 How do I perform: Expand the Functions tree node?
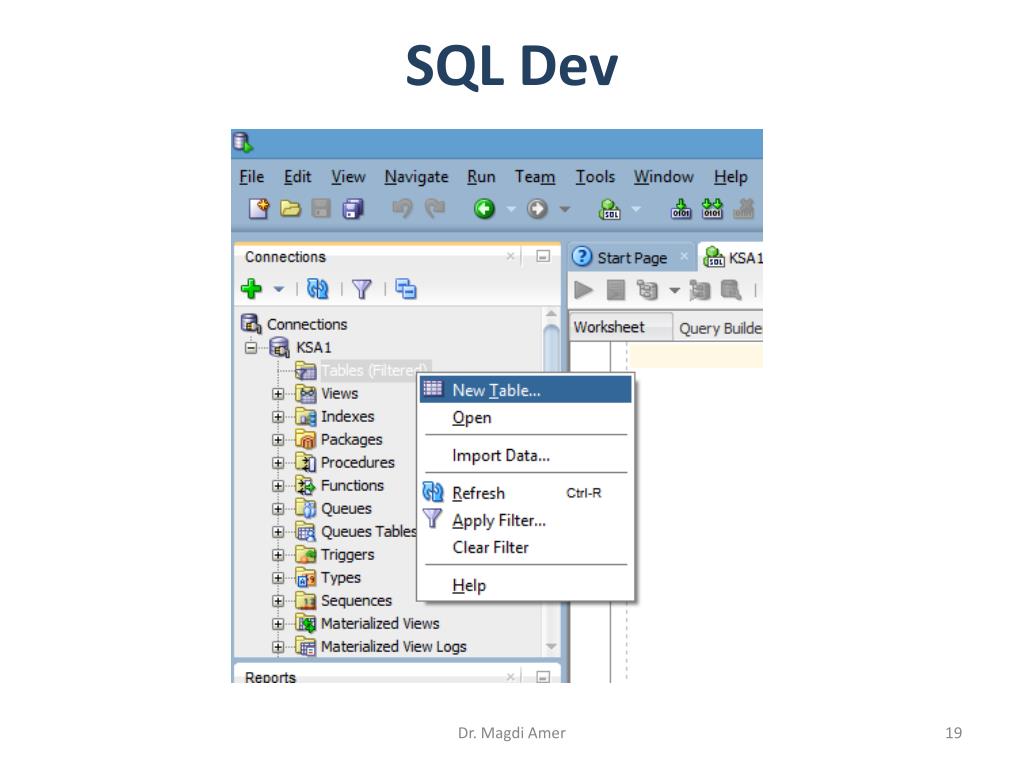point(278,486)
